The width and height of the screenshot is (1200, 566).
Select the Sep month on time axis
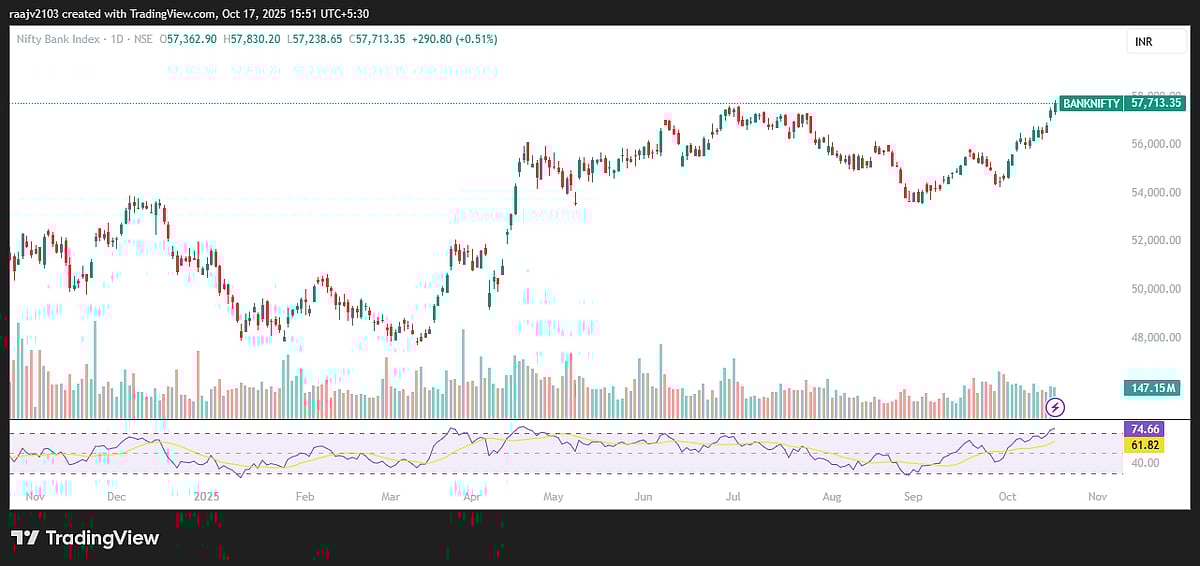[912, 496]
